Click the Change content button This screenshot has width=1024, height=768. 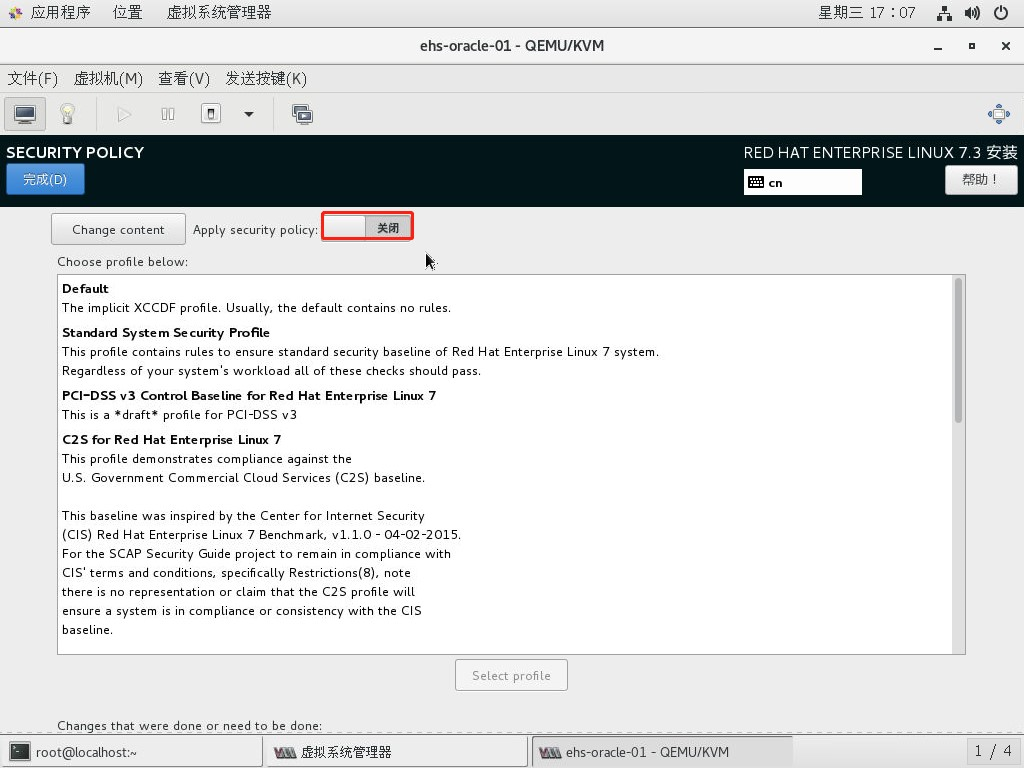pyautogui.click(x=118, y=229)
